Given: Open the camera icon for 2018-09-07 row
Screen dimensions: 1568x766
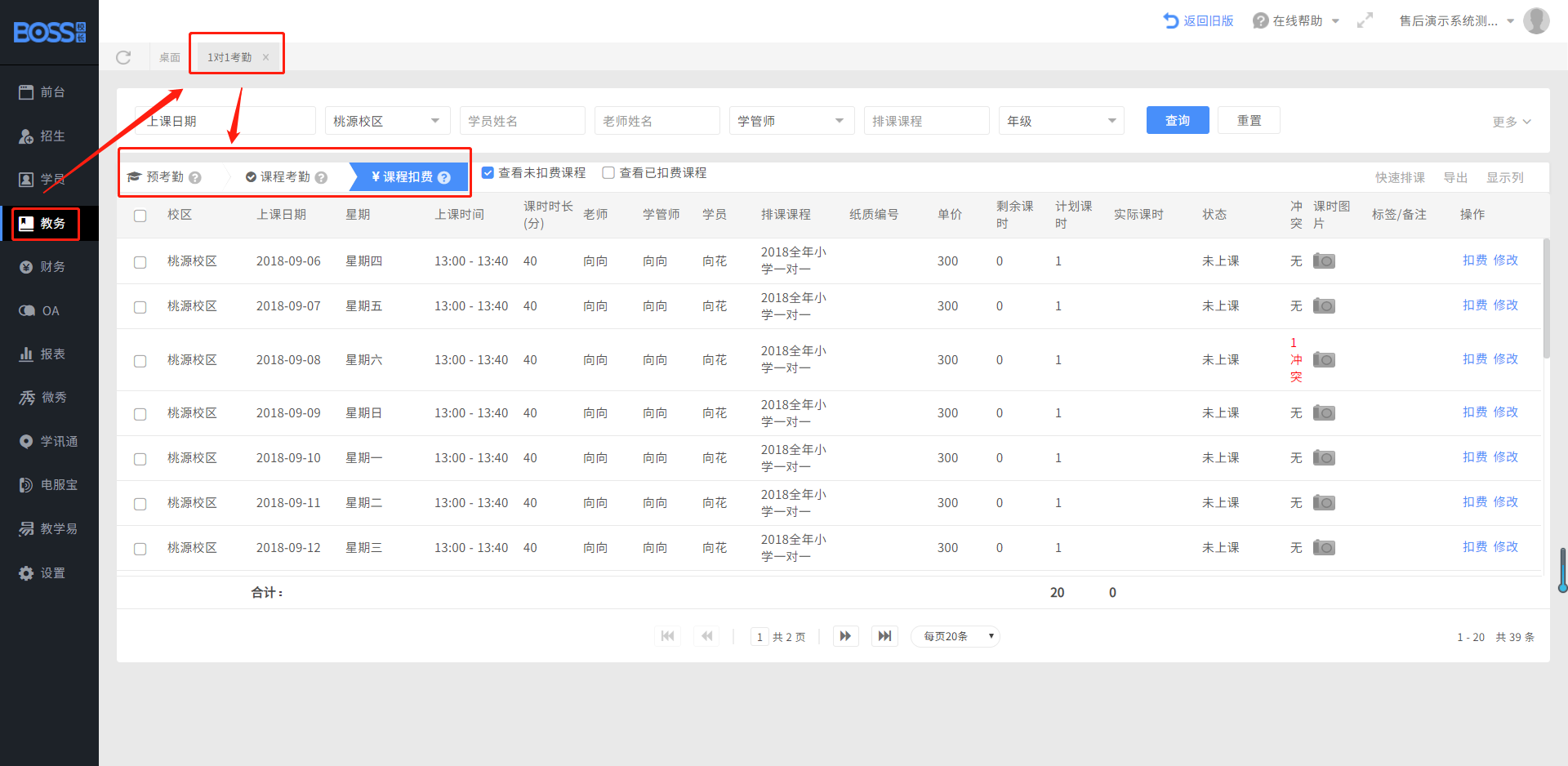Looking at the screenshot, I should click(1324, 306).
